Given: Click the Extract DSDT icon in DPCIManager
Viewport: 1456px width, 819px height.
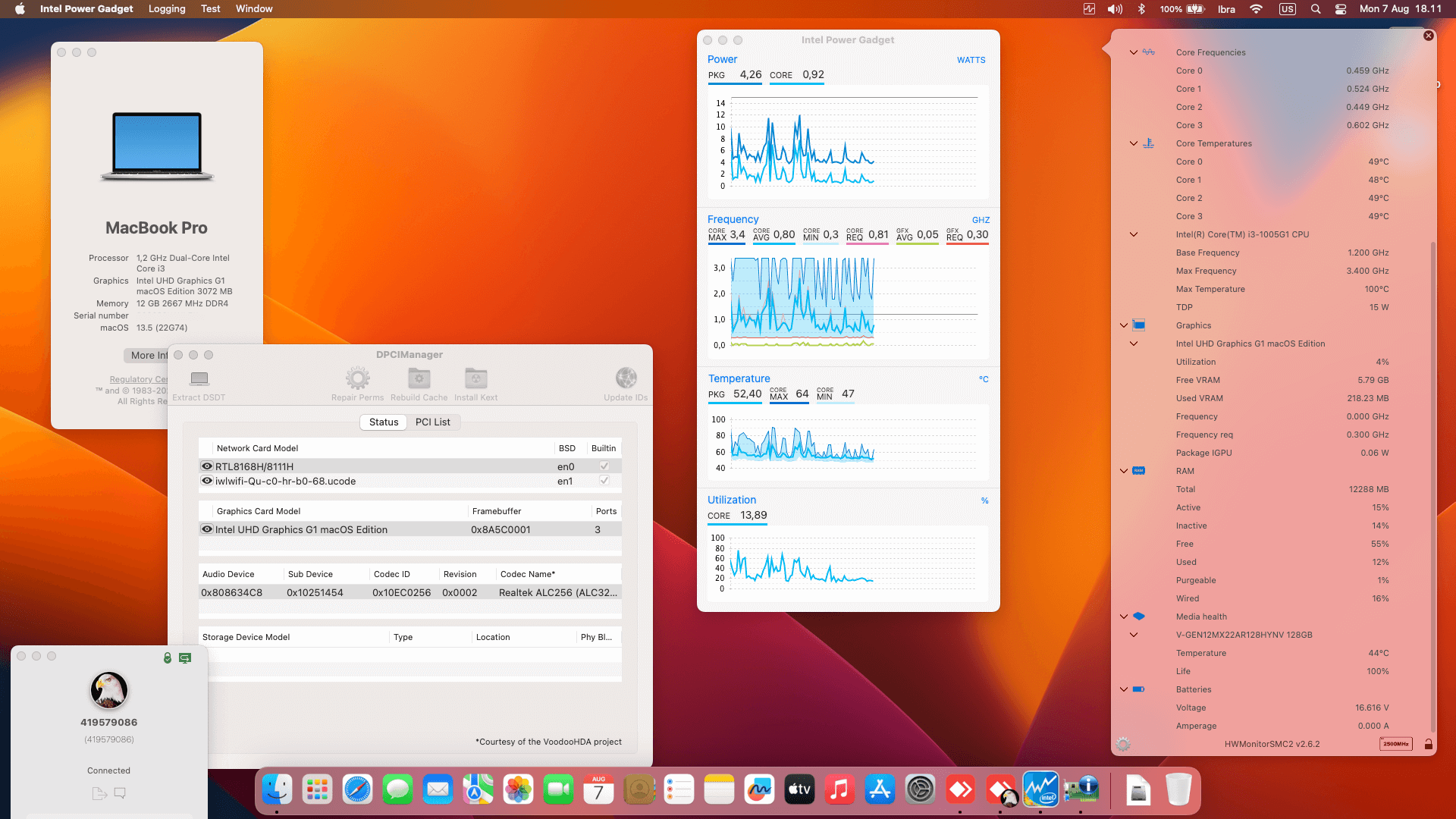Looking at the screenshot, I should pyautogui.click(x=199, y=378).
